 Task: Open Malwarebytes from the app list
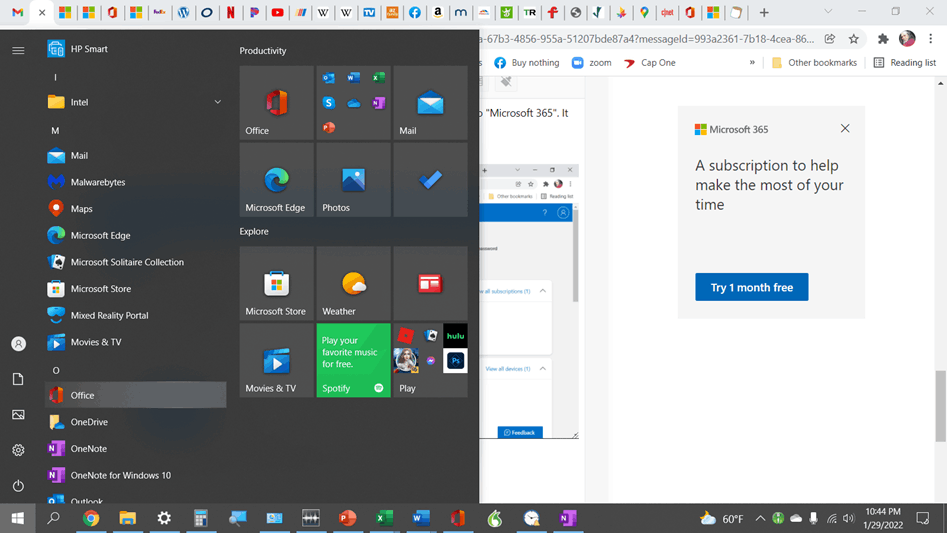point(136,182)
